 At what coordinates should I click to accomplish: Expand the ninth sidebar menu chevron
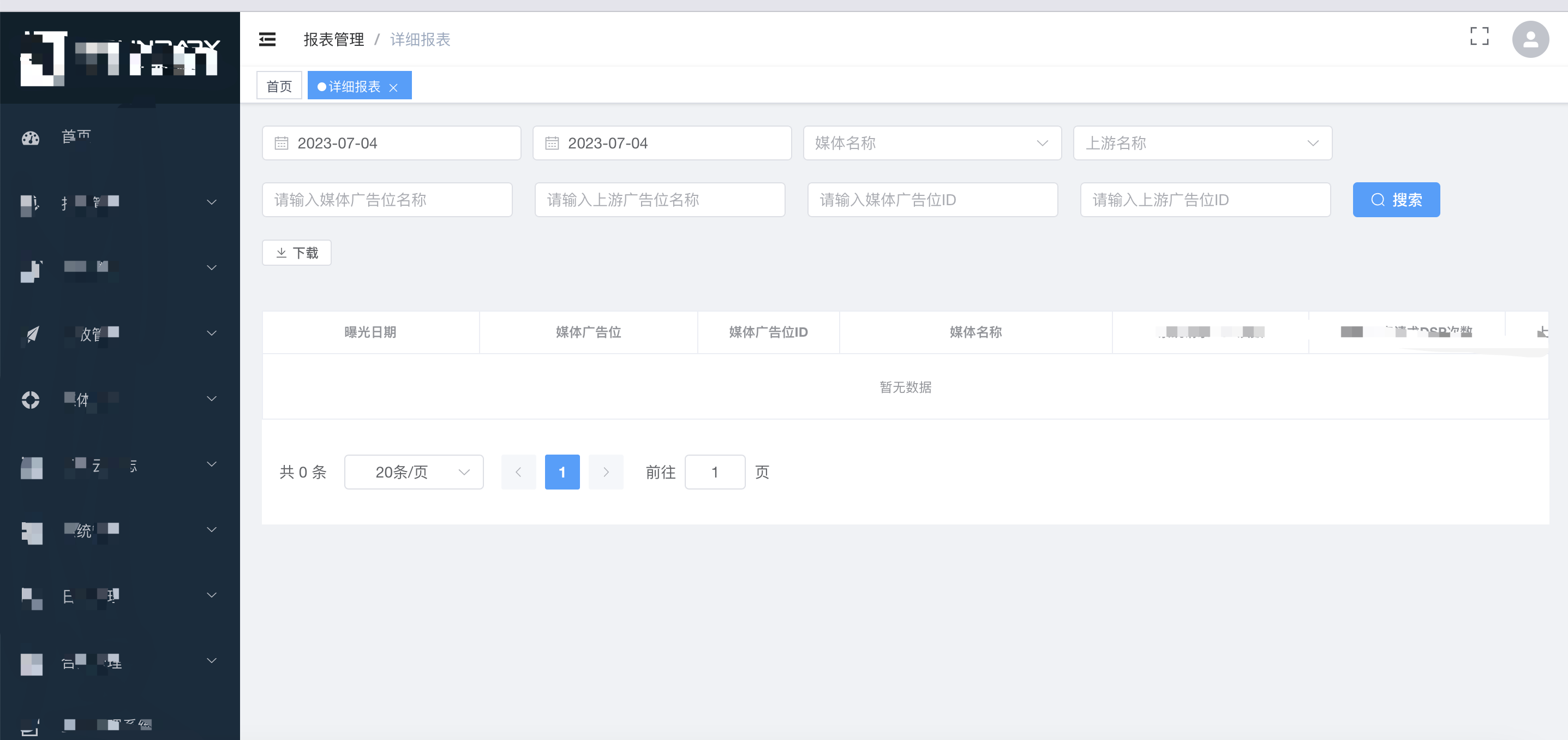point(211,661)
